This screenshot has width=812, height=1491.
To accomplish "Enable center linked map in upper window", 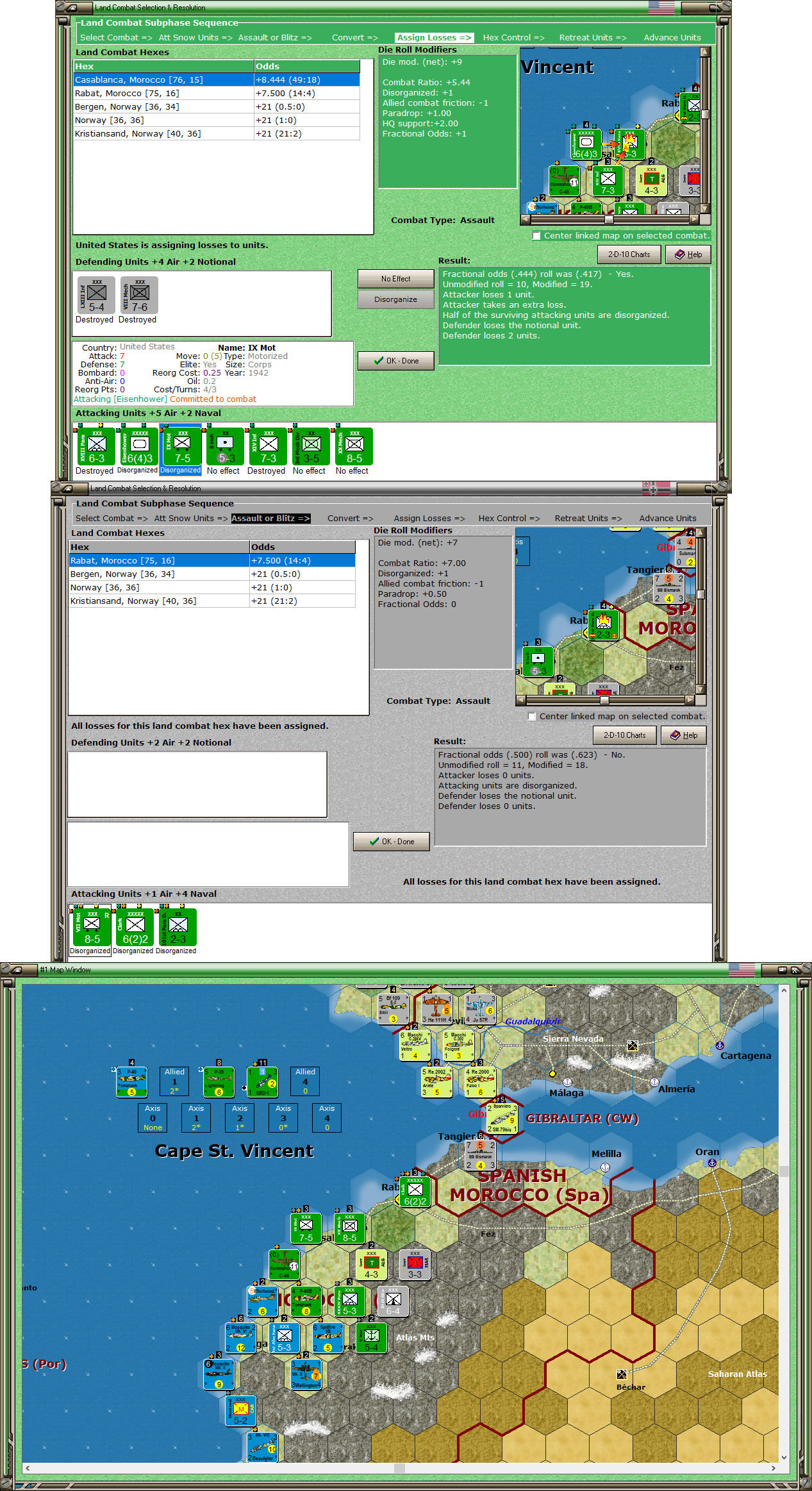I will pos(536,236).
